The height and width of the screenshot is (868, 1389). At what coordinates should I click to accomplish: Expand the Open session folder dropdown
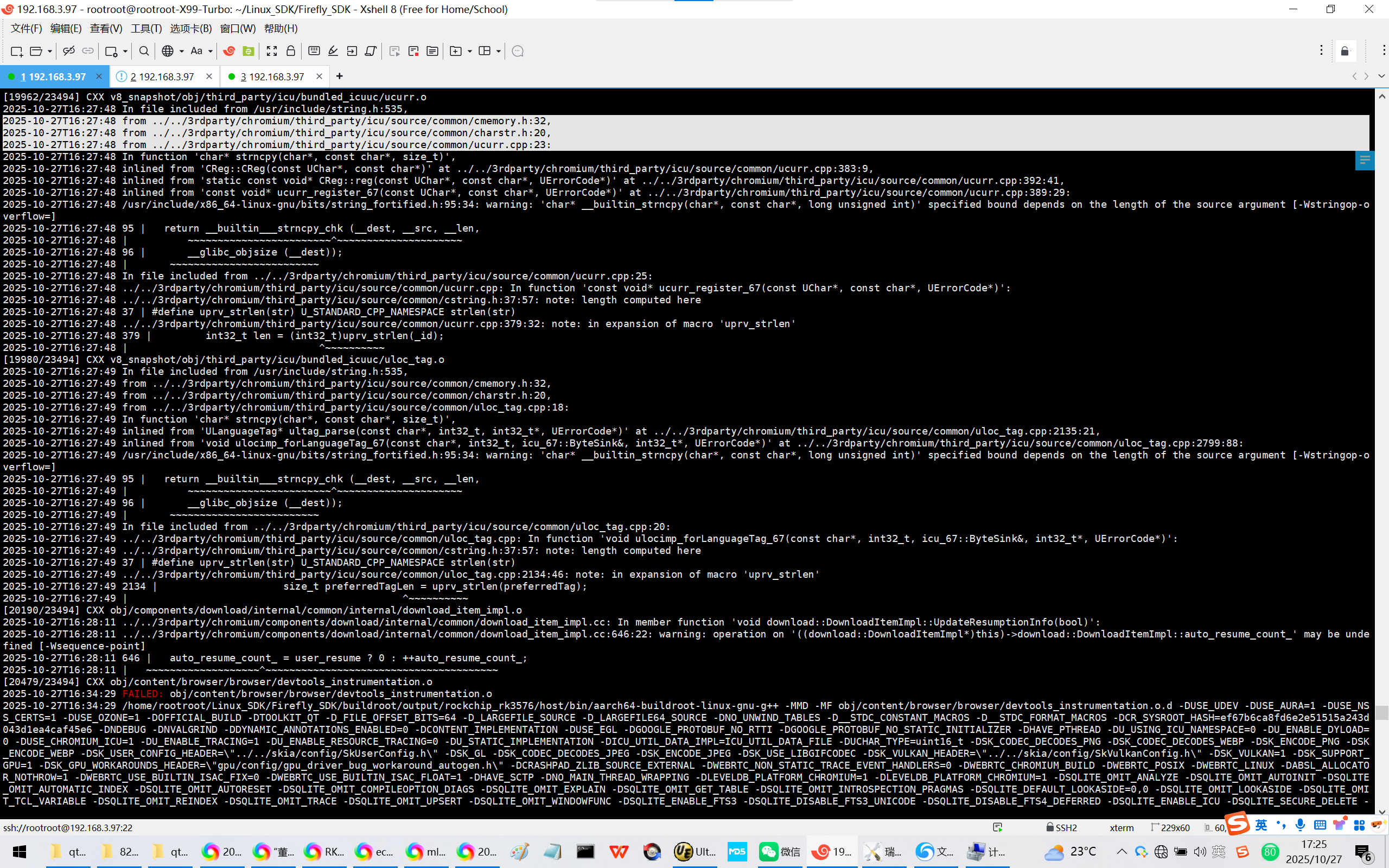click(50, 51)
